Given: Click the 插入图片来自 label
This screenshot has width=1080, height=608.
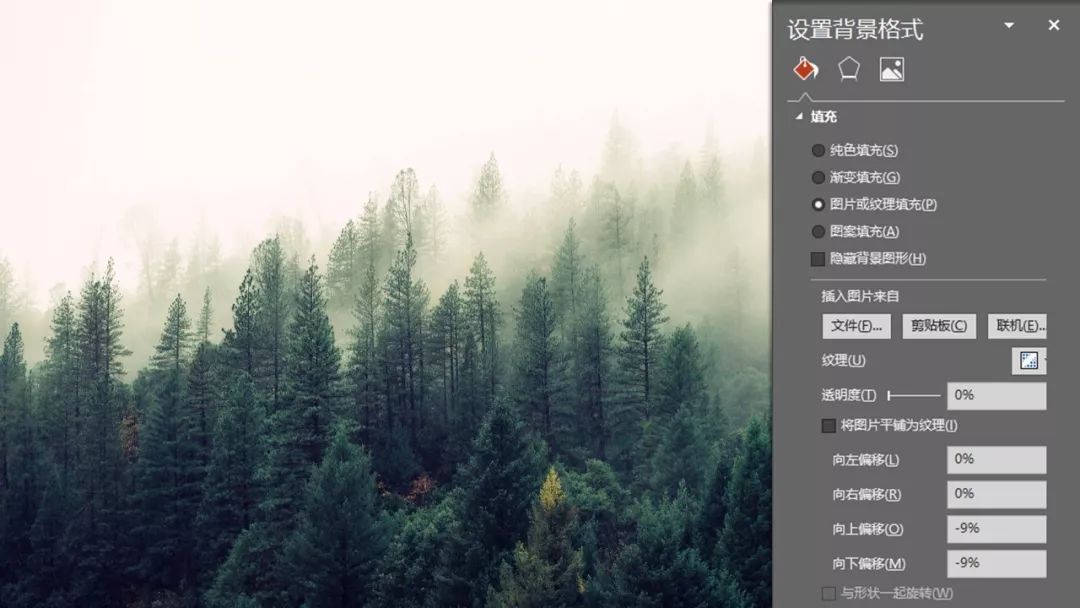Looking at the screenshot, I should coord(860,296).
